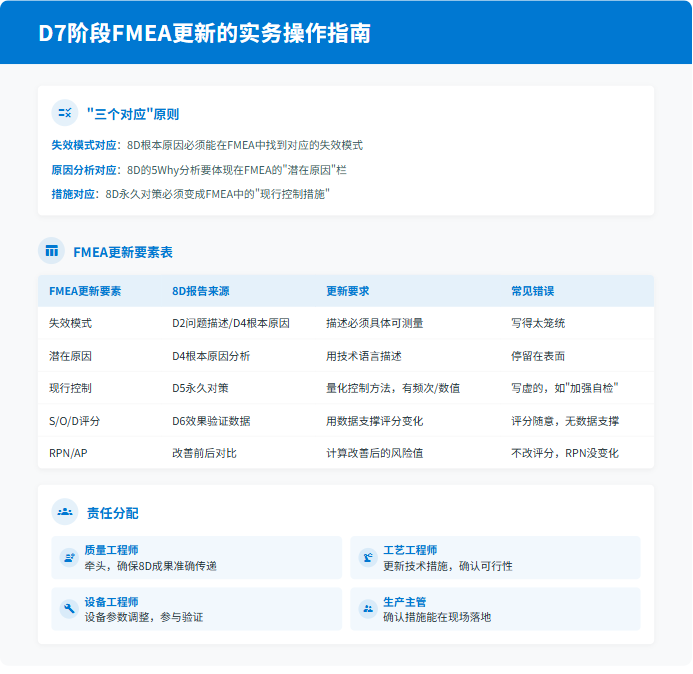The height and width of the screenshot is (674, 693).
Task: Click the "三个对应"原则 section icon
Action: coord(65,113)
